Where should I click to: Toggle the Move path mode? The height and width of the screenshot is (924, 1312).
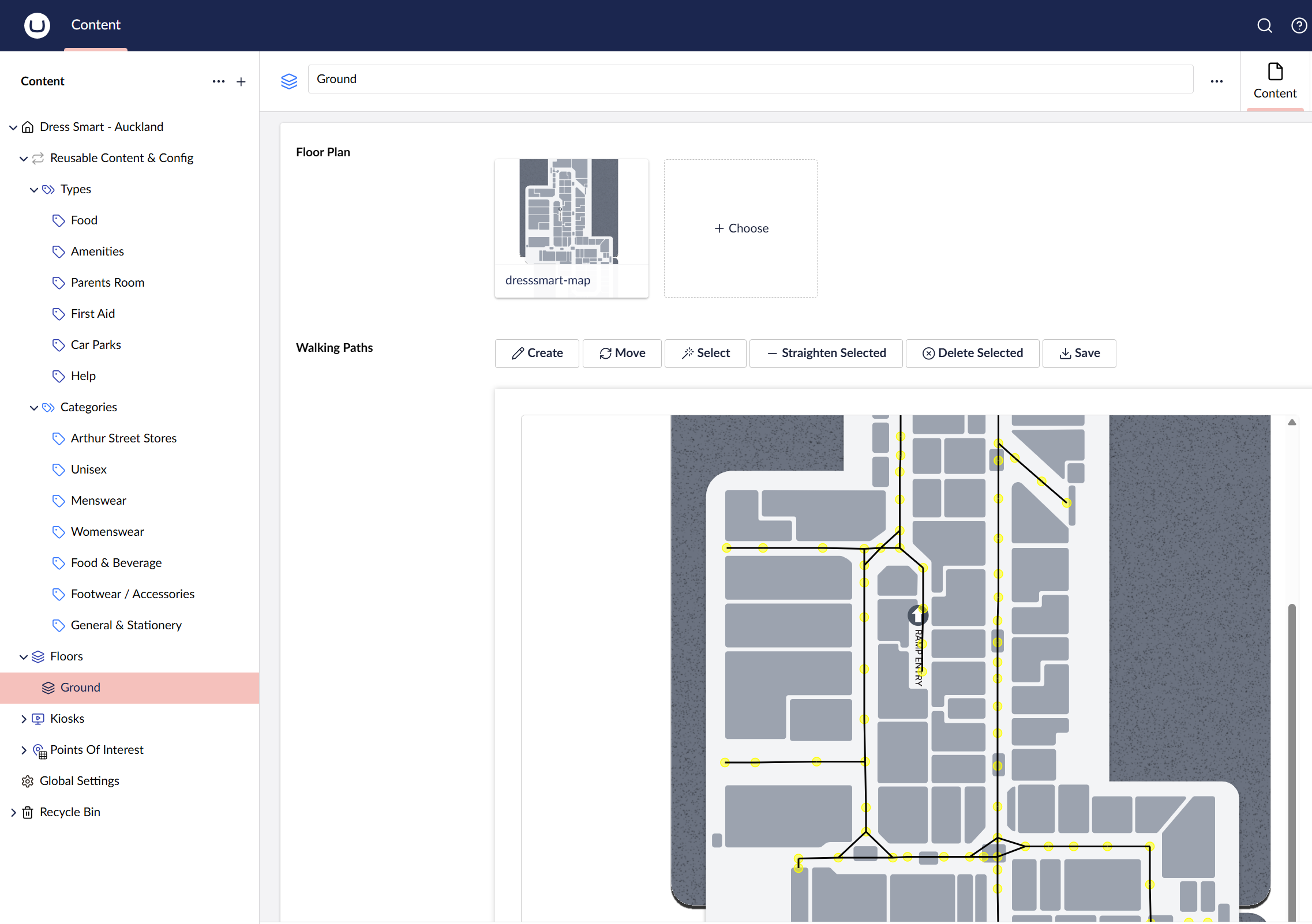(x=622, y=353)
